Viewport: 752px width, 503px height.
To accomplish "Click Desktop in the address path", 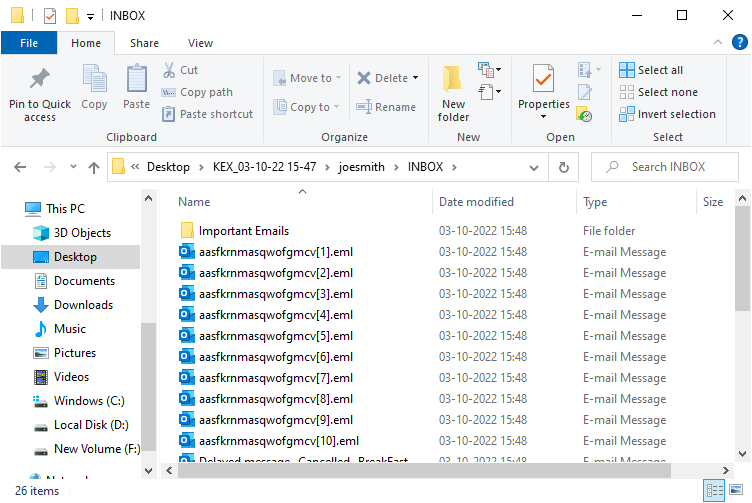I will (168, 167).
